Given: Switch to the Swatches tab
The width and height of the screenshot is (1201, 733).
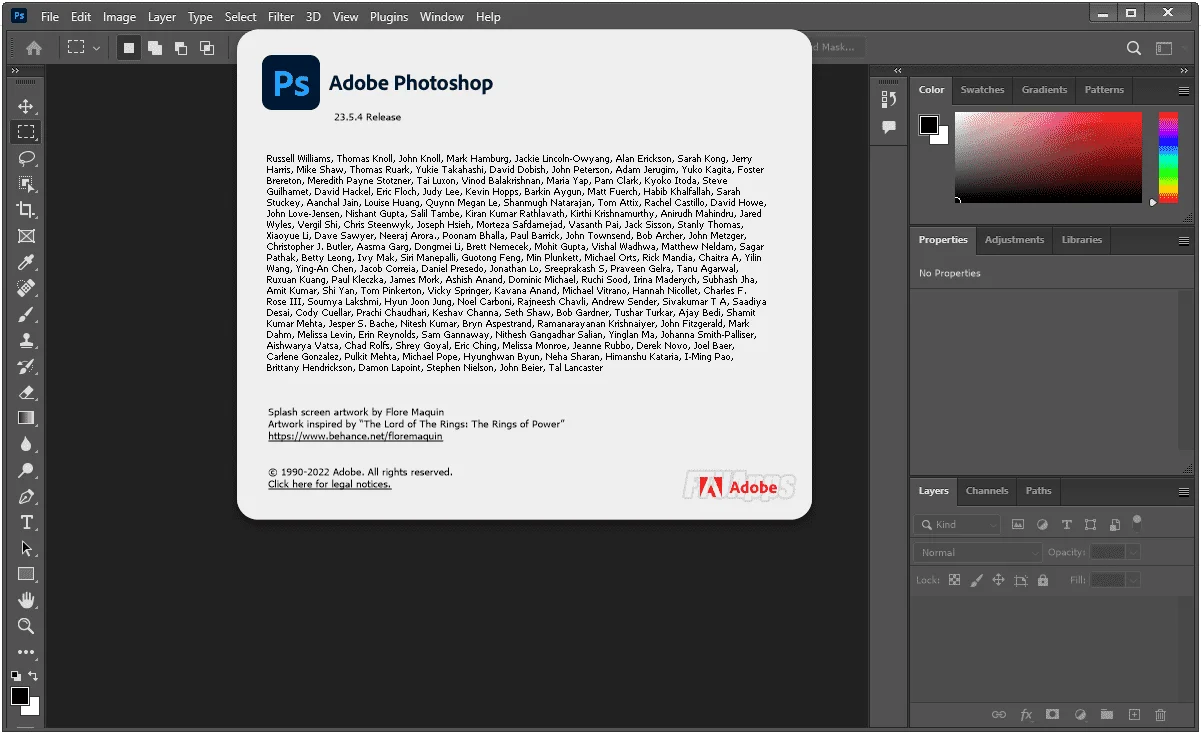Looking at the screenshot, I should [982, 90].
